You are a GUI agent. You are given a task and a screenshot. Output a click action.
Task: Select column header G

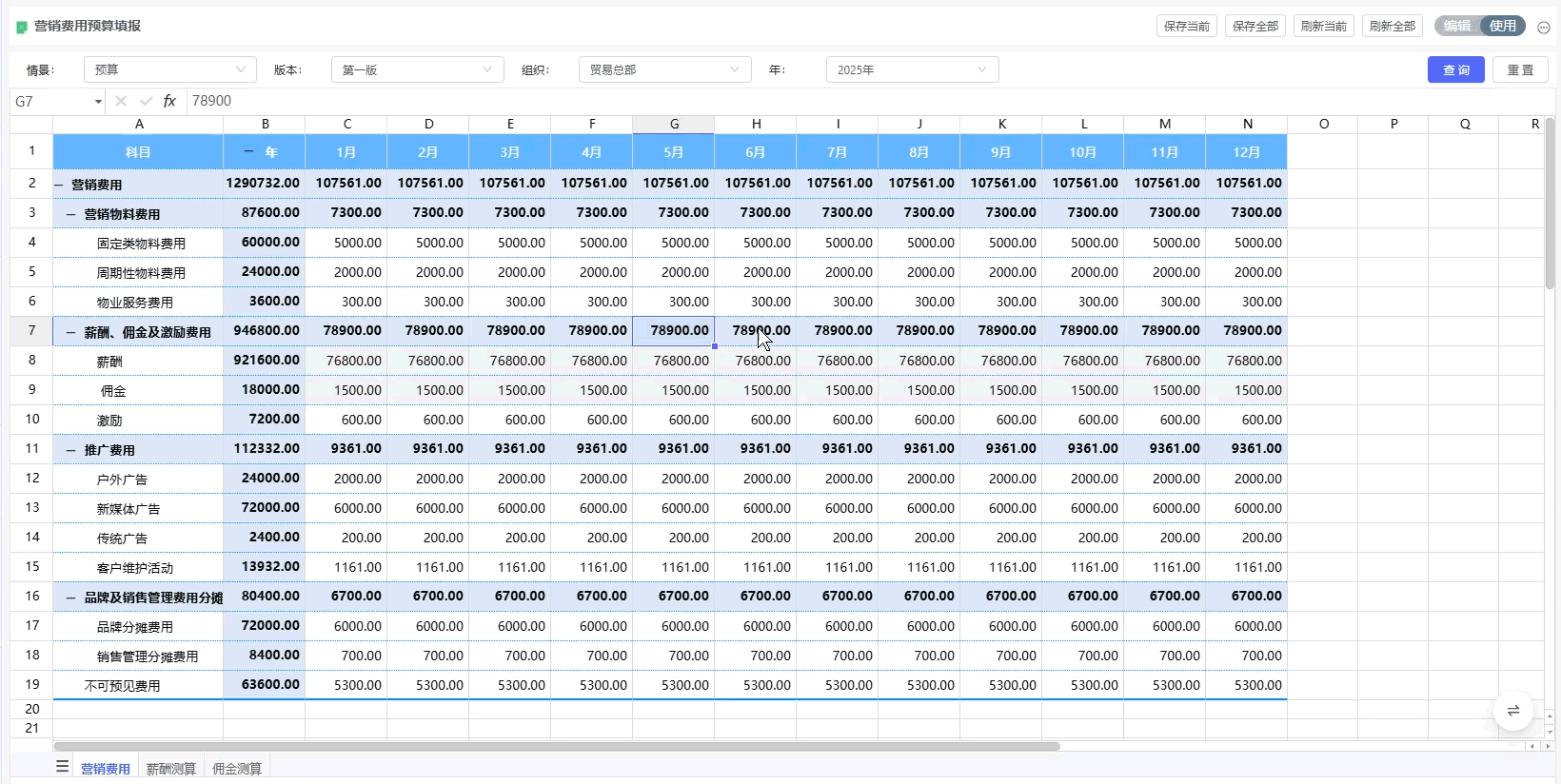(674, 125)
